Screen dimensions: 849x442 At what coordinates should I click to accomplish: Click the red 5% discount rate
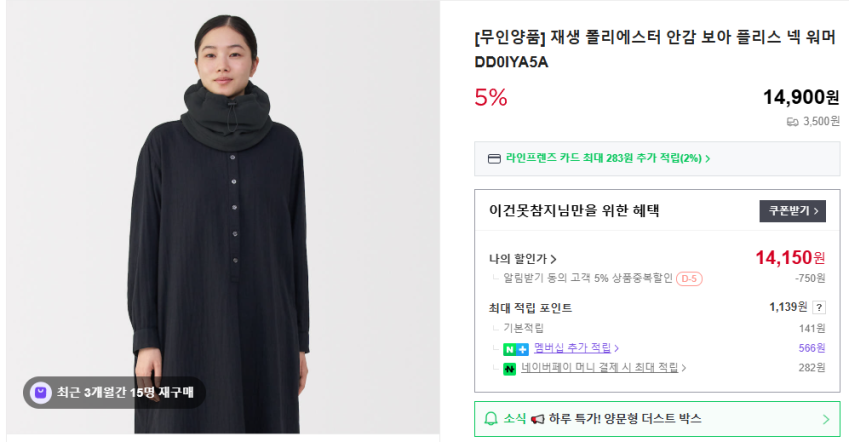point(491,97)
